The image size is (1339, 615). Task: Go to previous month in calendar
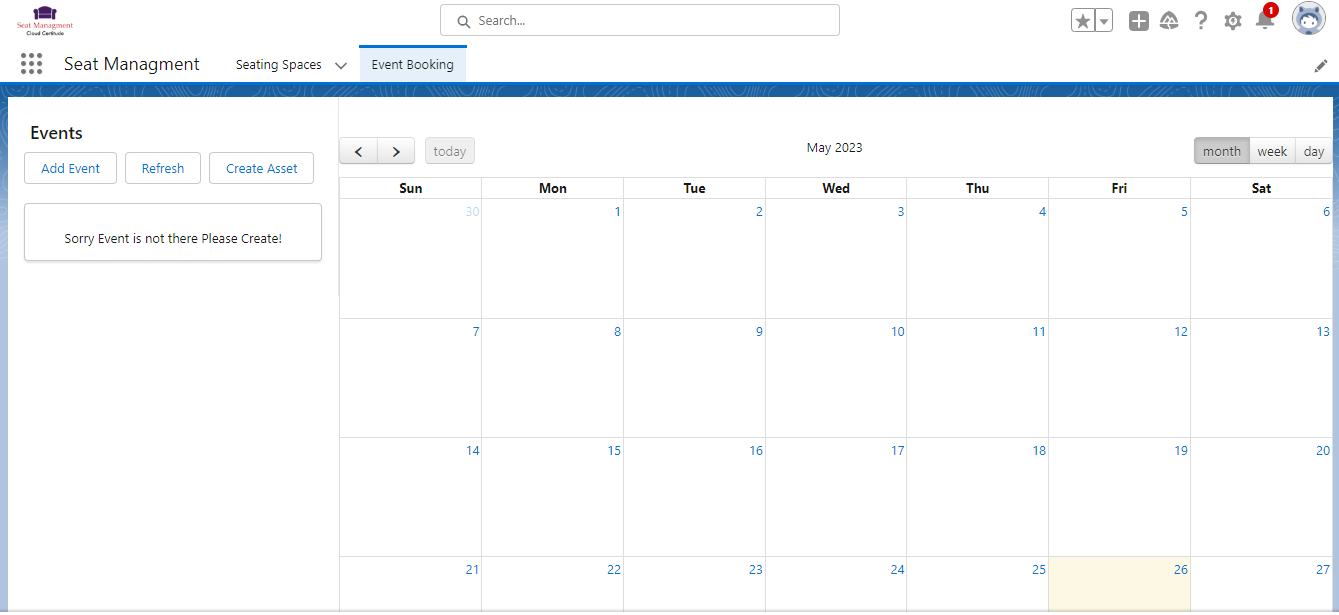358,151
